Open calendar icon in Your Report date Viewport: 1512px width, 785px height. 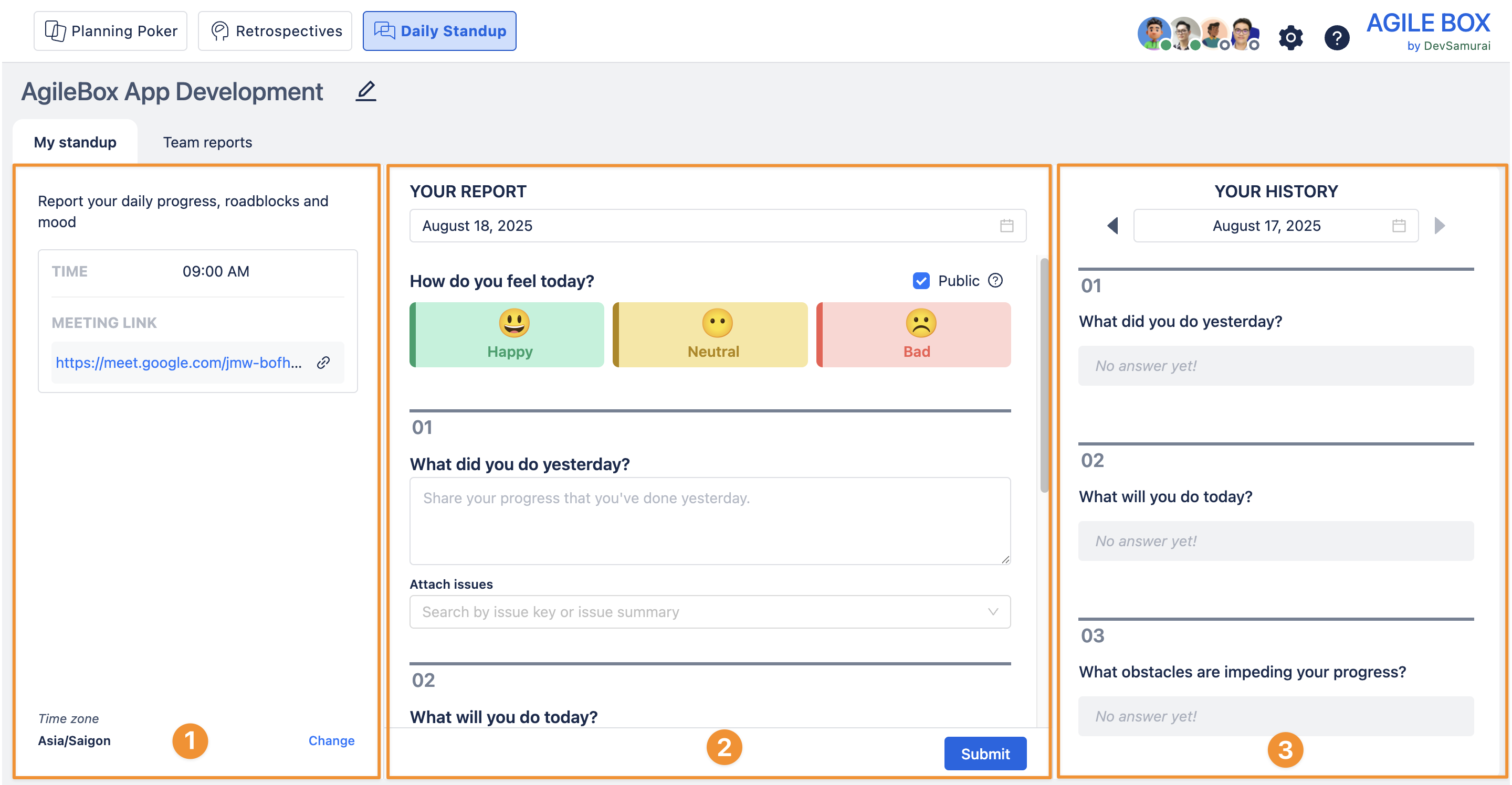point(1006,226)
